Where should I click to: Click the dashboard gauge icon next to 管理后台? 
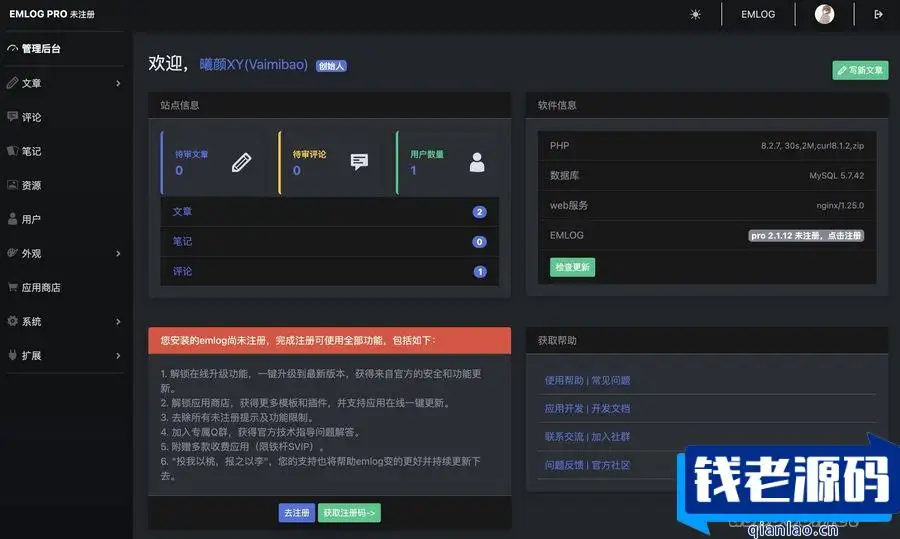pyautogui.click(x=12, y=49)
